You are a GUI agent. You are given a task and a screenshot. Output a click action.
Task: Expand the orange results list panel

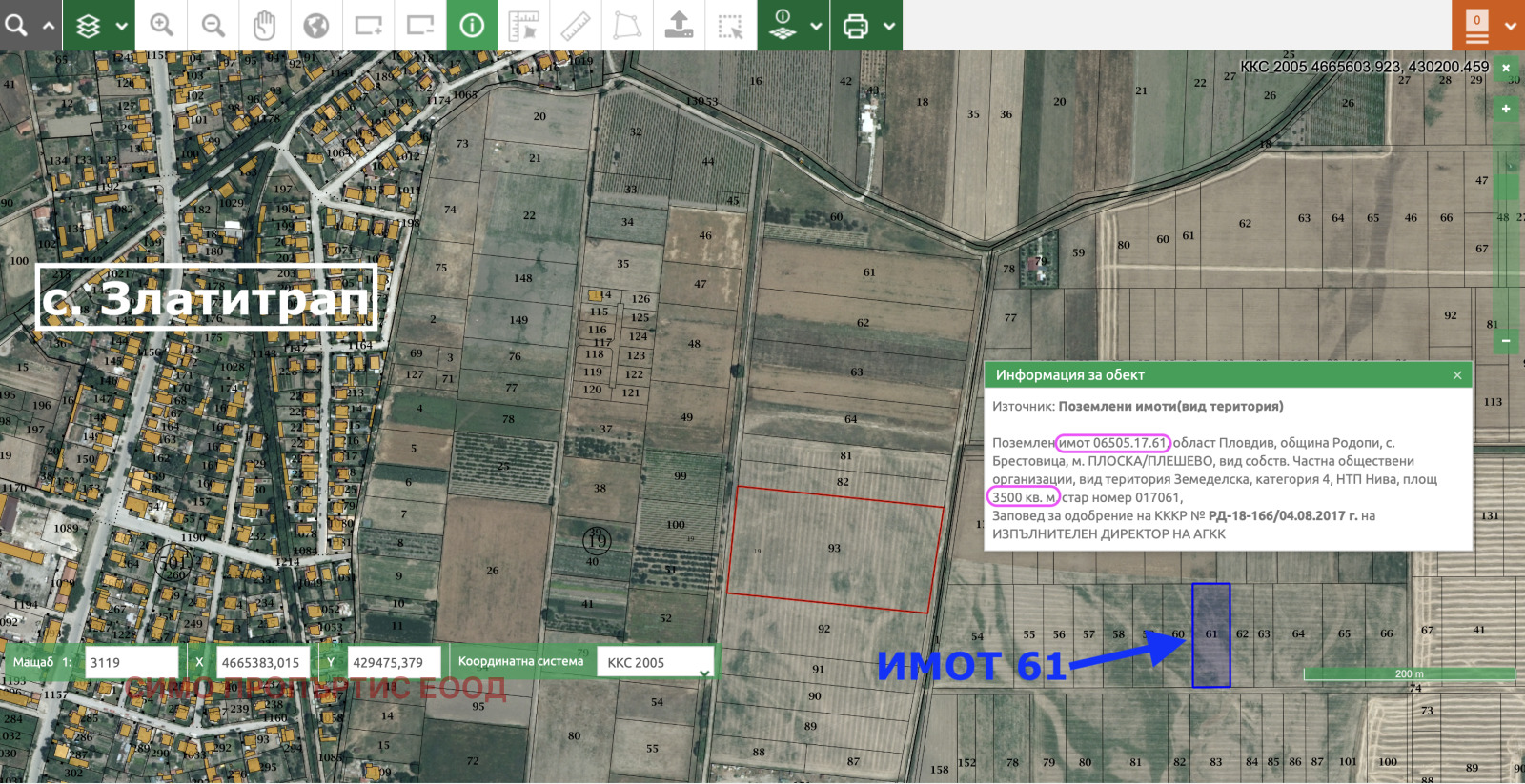click(x=1510, y=26)
